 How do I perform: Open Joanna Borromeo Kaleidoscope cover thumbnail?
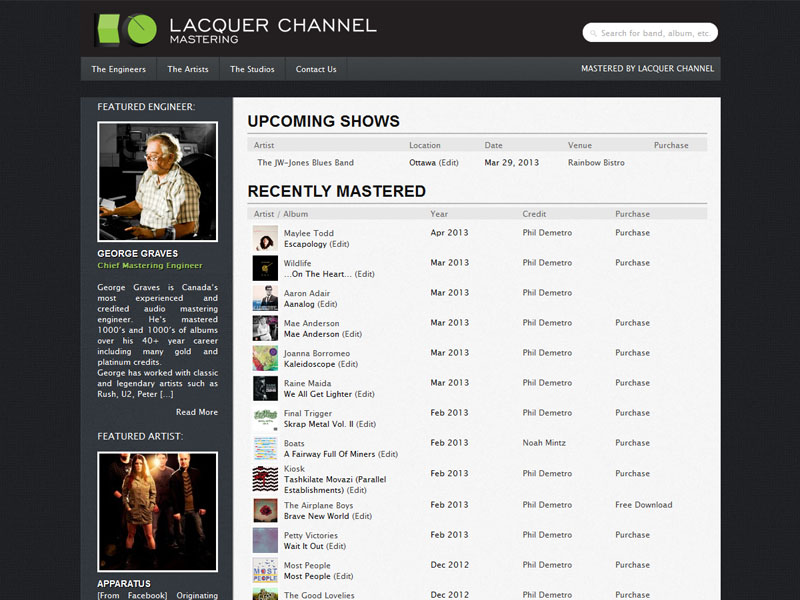pyautogui.click(x=265, y=358)
